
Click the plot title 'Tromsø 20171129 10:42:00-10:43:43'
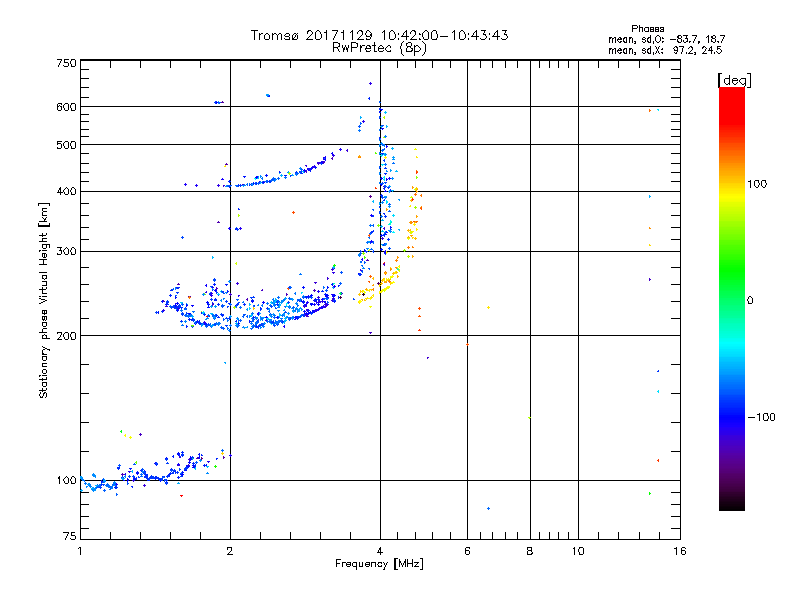click(x=379, y=35)
